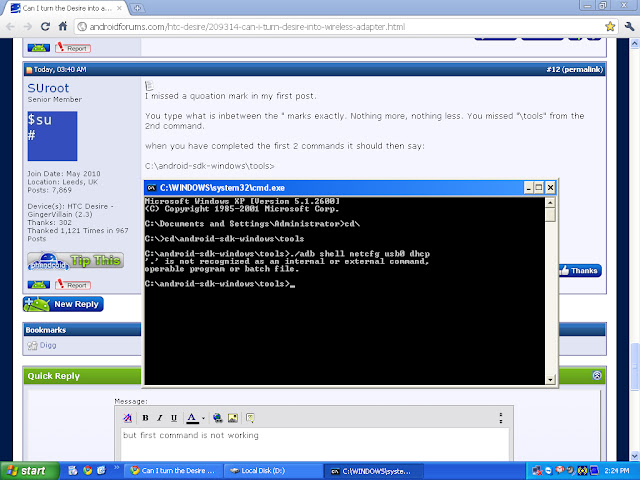Screen dimensions: 640x480
Task: Click the Today, 03:40 AM post timestamp
Action: [60, 70]
